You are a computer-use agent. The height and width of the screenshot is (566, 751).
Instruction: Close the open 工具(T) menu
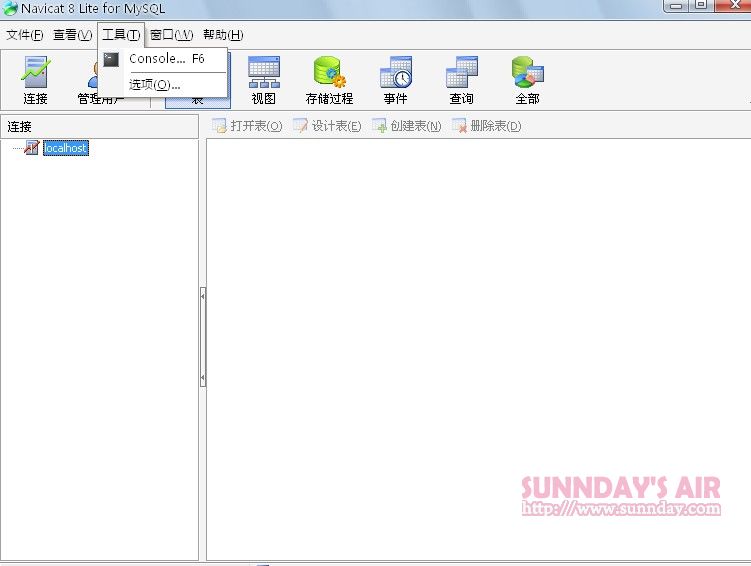tap(121, 35)
